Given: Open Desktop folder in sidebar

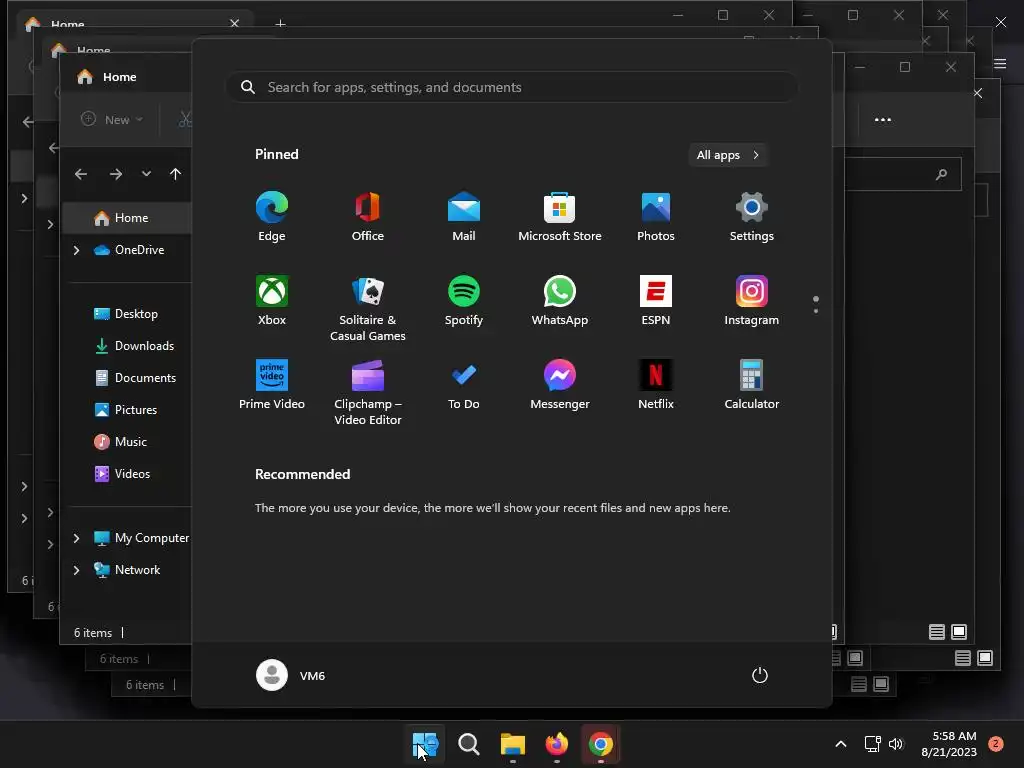Looking at the screenshot, I should pyautogui.click(x=126, y=314).
